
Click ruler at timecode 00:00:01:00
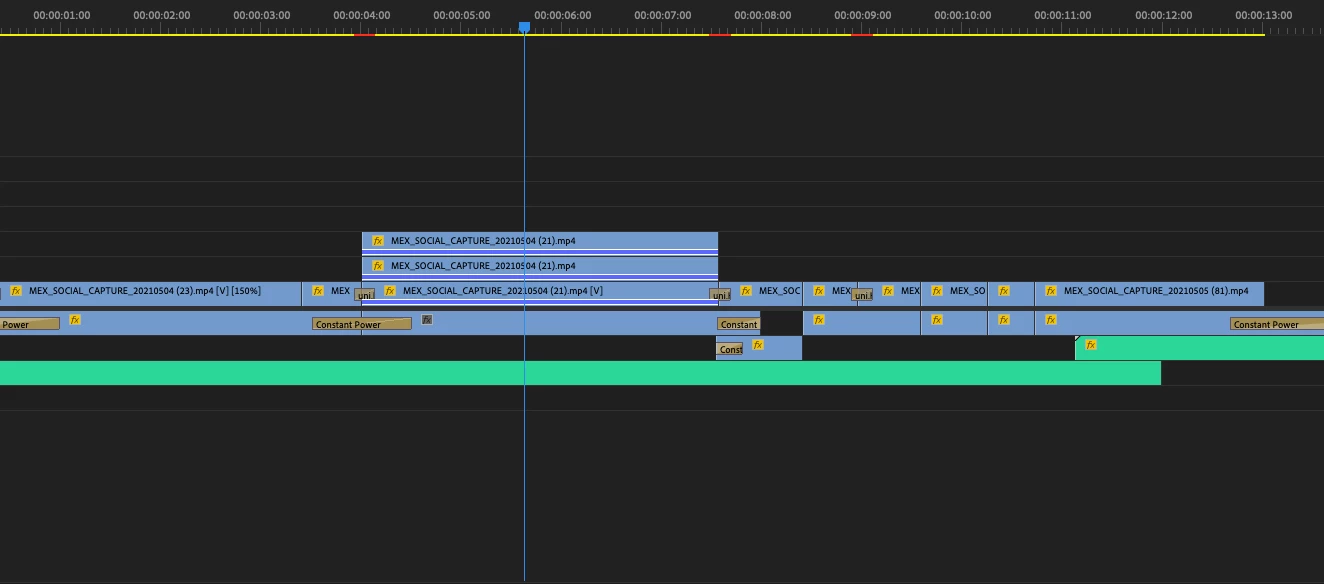pos(61,15)
